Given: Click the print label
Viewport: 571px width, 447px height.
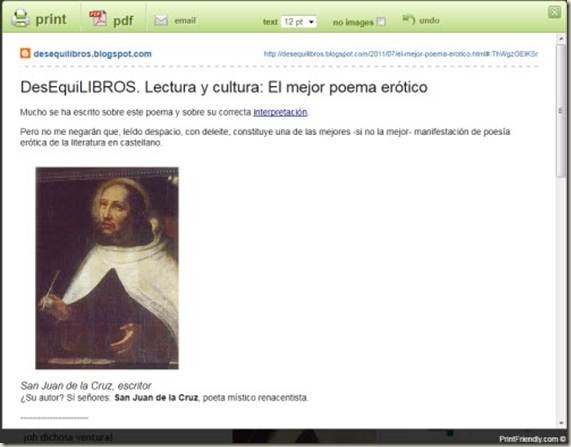Looking at the screenshot, I should click(x=51, y=19).
